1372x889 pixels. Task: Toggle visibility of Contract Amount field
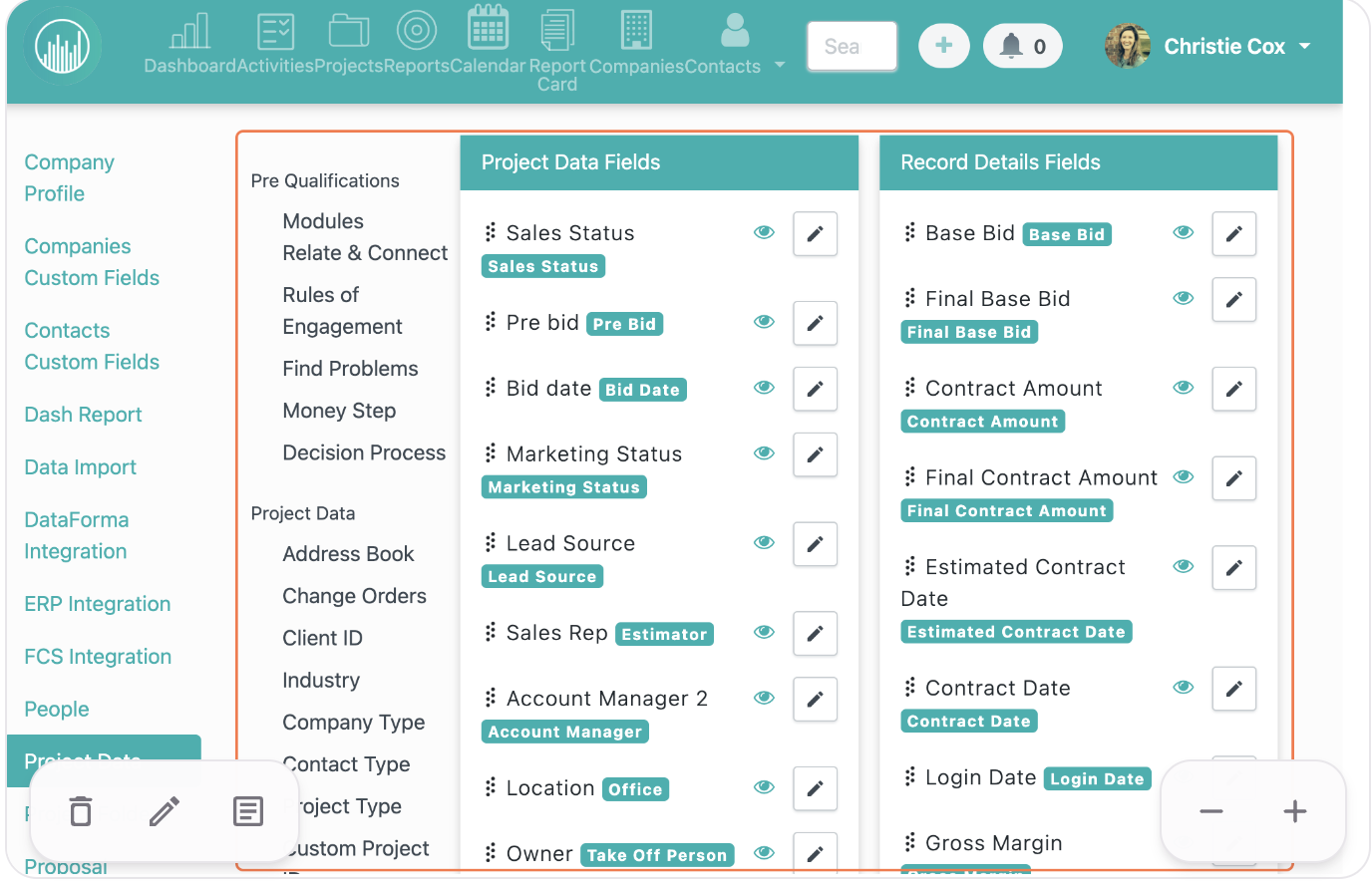tap(1184, 388)
